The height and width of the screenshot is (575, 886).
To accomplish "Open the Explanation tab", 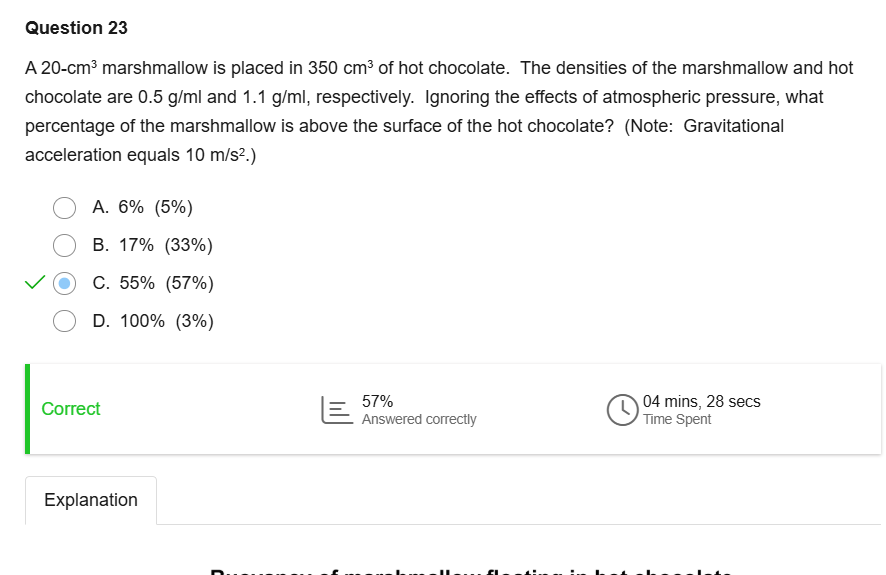I will pyautogui.click(x=91, y=500).
